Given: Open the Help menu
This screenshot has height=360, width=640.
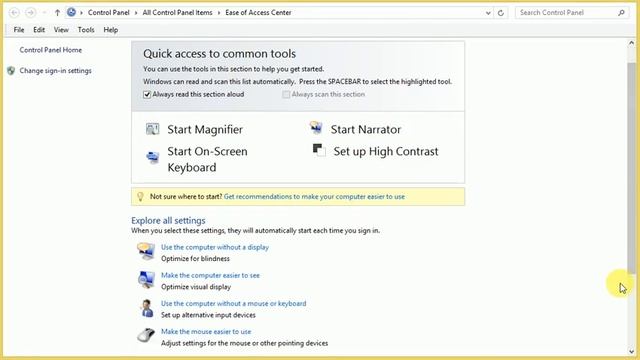Looking at the screenshot, I should tap(111, 30).
